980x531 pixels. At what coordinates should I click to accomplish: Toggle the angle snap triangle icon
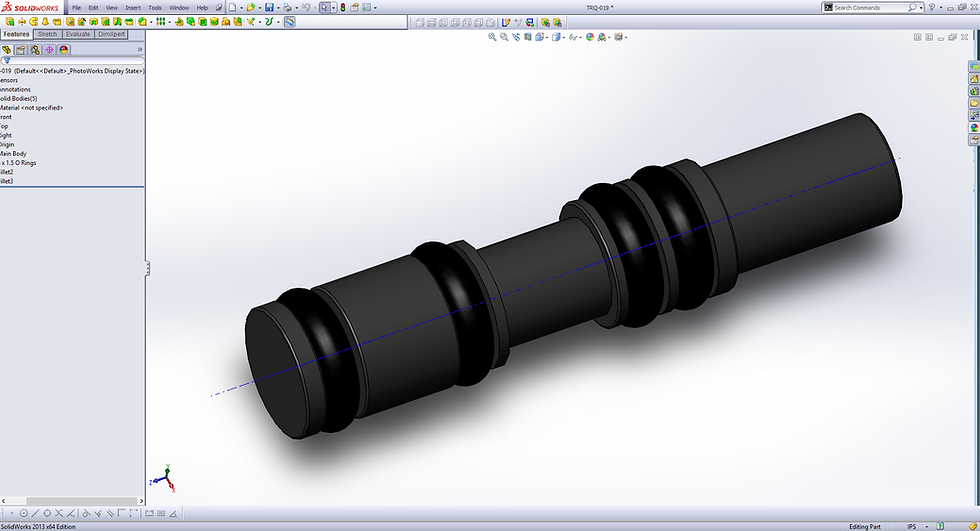(173, 514)
